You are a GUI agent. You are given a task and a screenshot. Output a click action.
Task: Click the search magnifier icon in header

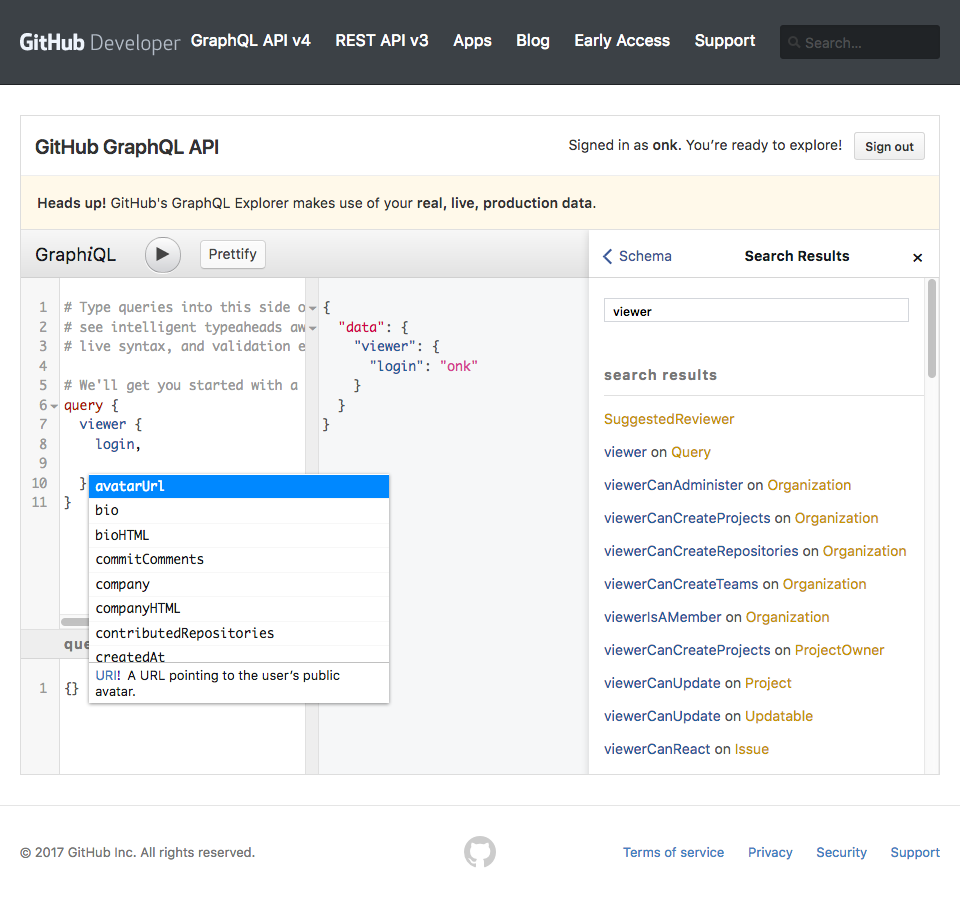[794, 43]
